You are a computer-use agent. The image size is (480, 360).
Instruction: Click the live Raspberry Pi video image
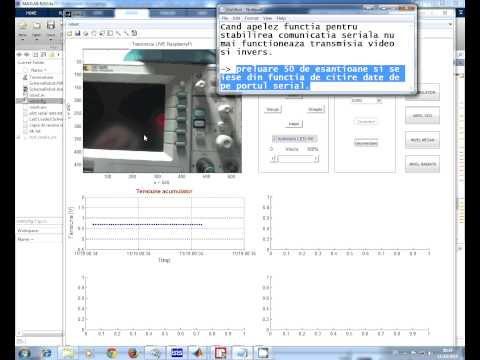click(162, 111)
